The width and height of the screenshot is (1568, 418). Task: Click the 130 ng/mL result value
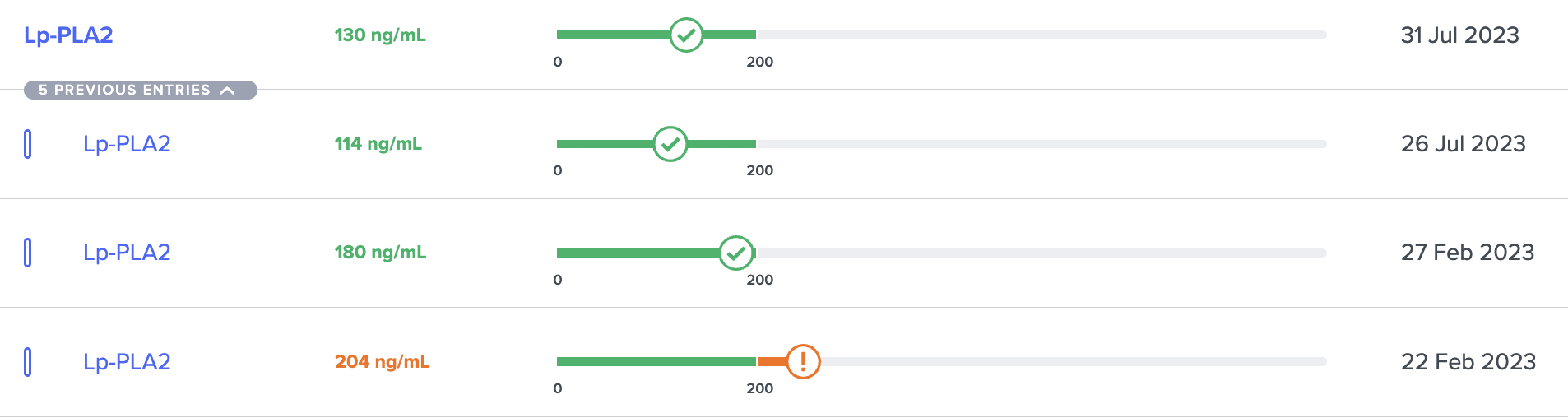pos(380,35)
